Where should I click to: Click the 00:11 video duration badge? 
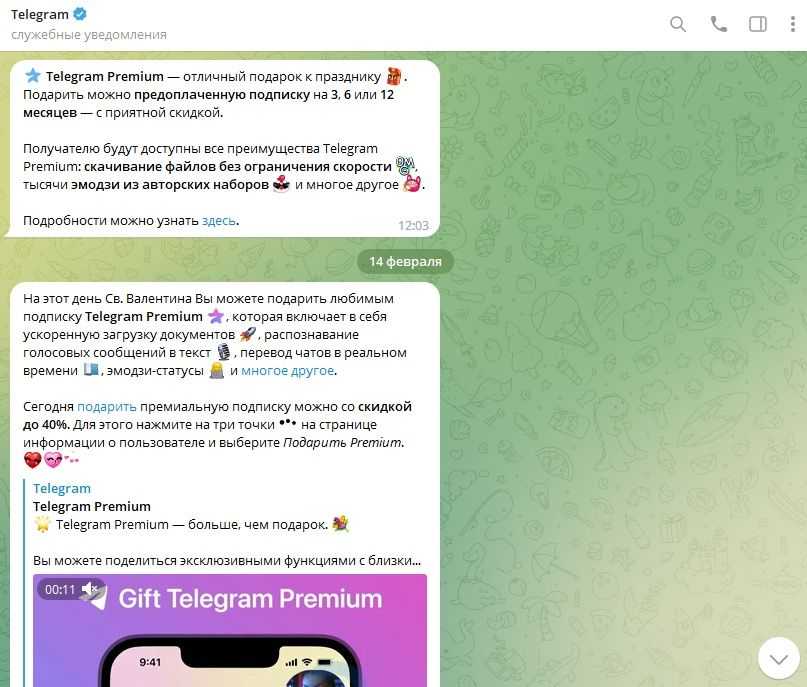[x=60, y=589]
